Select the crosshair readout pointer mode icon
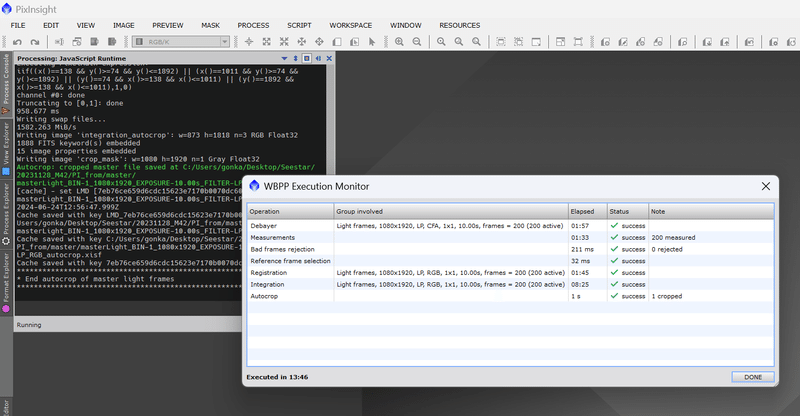Screen dimensions: 800x416 point(249,42)
